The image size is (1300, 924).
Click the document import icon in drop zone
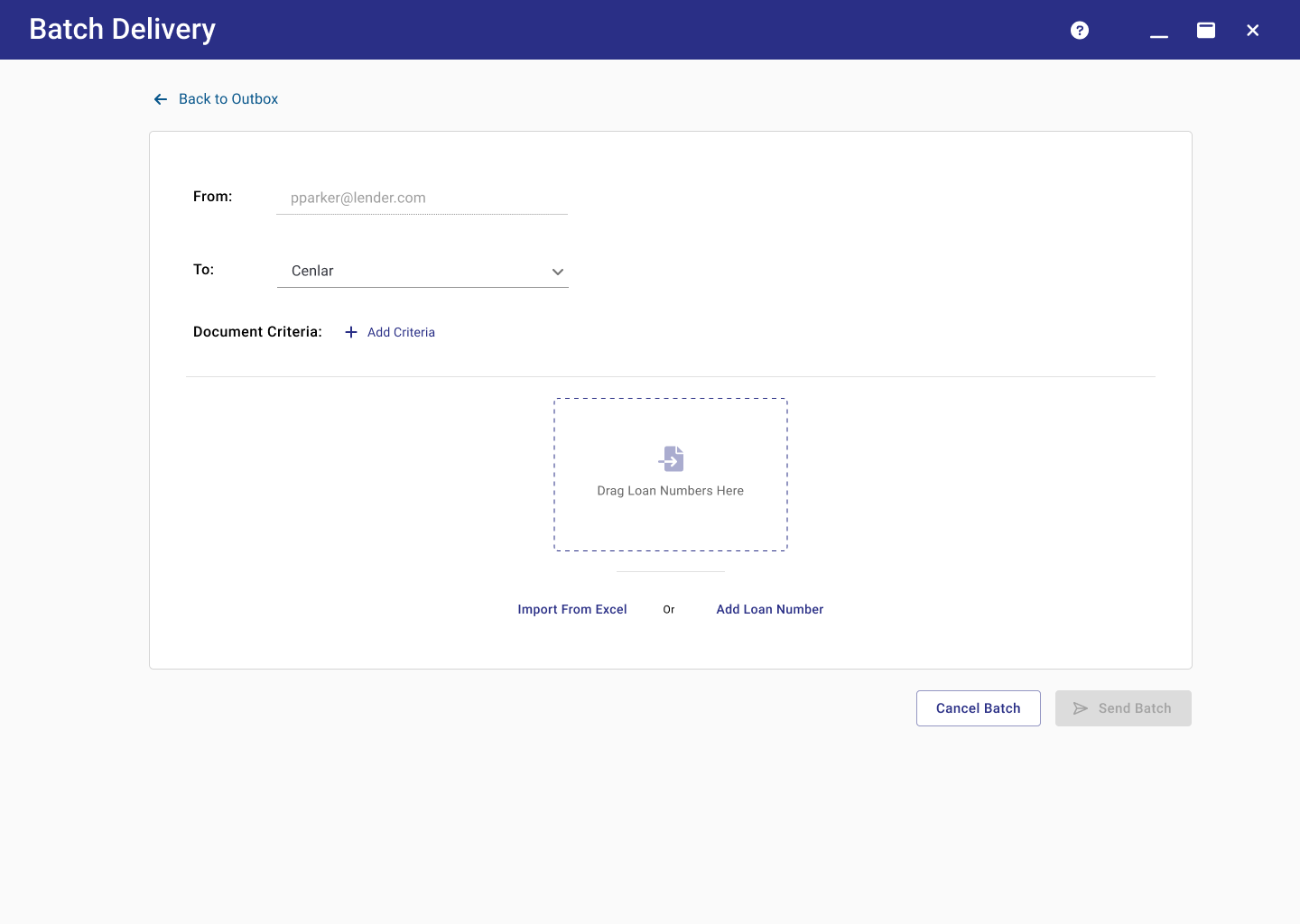[671, 458]
